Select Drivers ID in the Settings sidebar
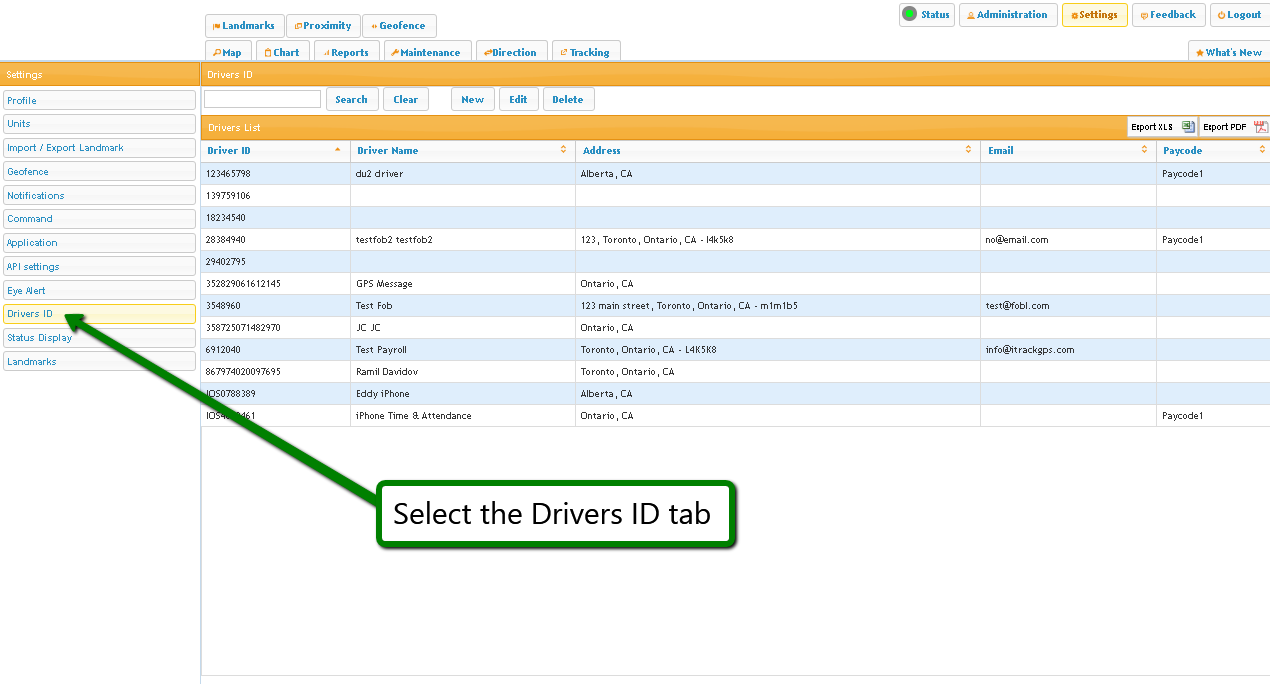 [x=99, y=314]
